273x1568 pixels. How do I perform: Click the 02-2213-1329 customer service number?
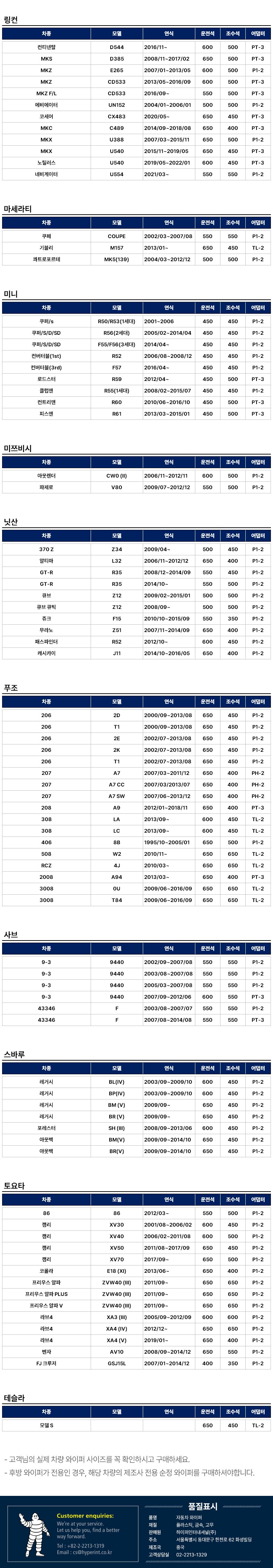(x=191, y=1555)
